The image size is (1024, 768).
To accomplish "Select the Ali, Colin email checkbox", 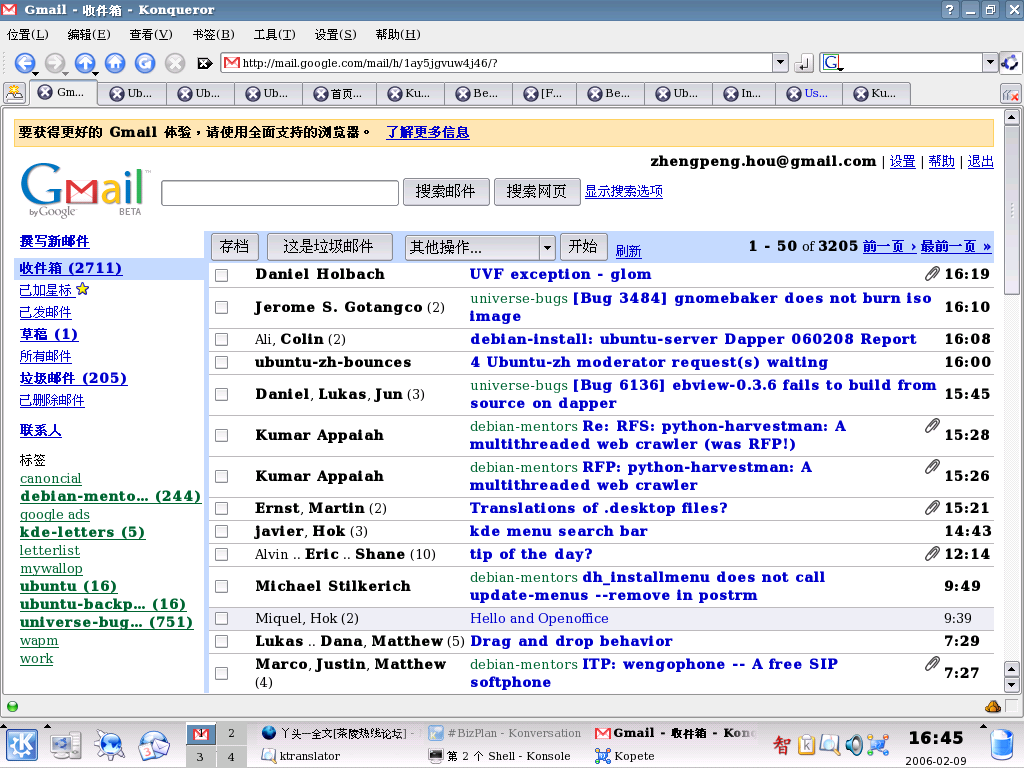I will (222, 340).
